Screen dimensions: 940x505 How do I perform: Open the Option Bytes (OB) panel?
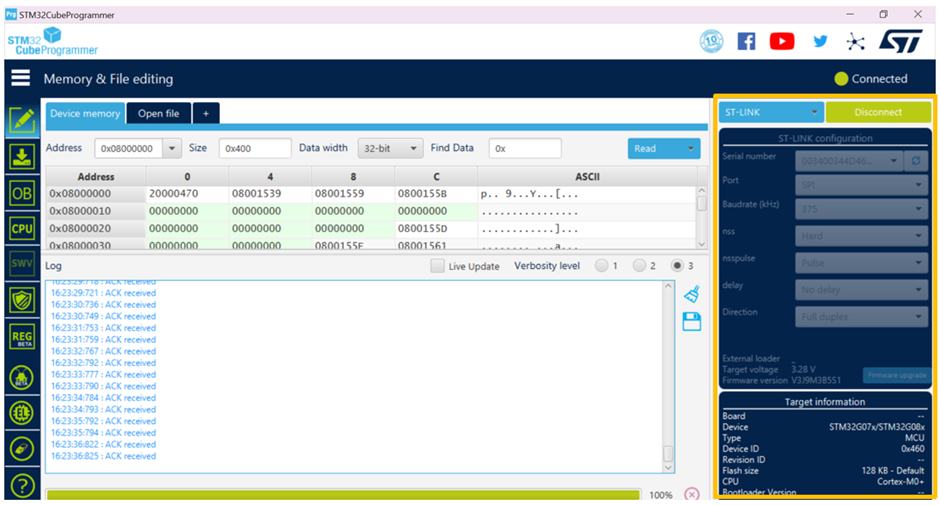22,194
